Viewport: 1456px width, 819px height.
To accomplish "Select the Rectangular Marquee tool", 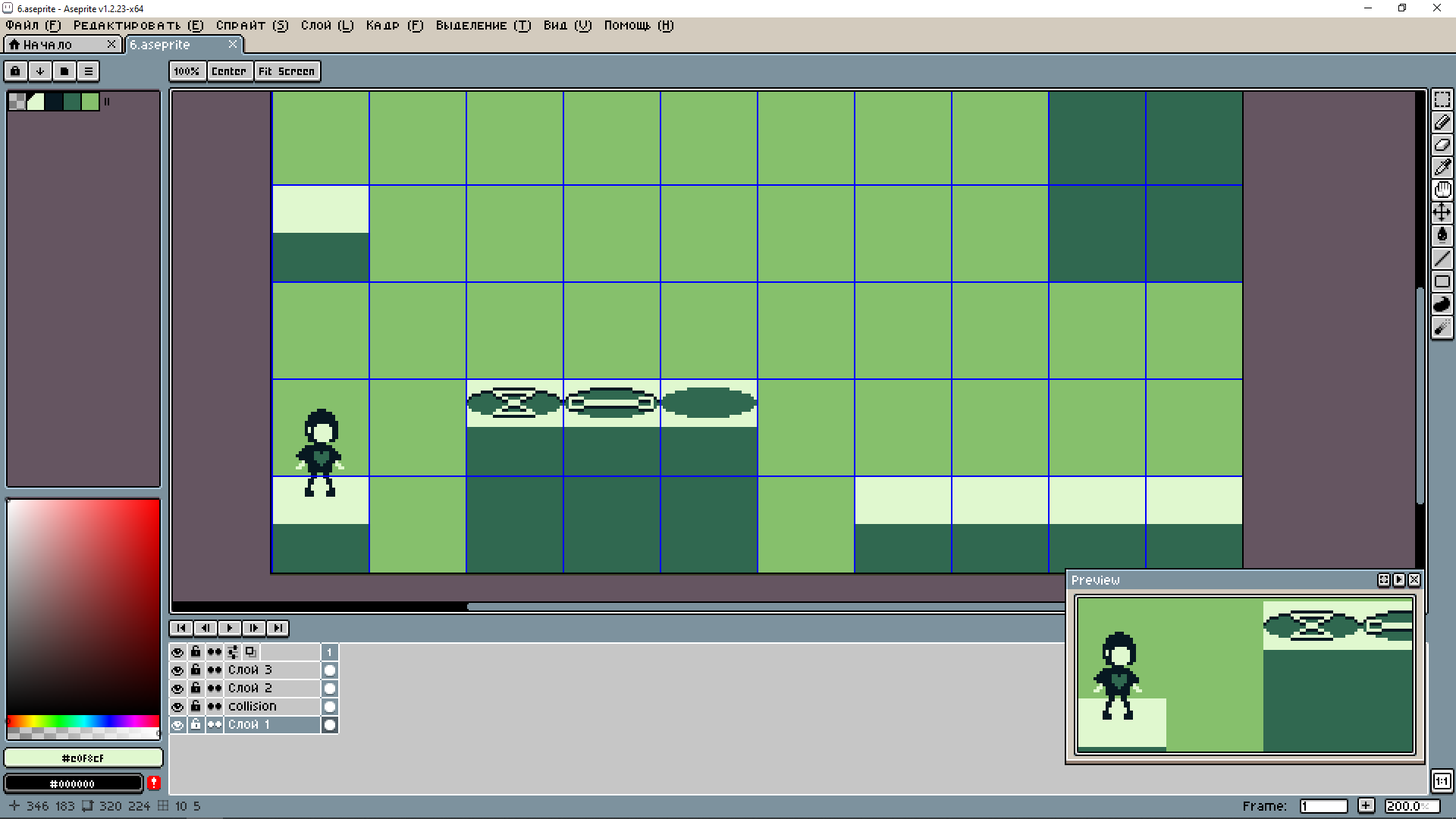I will [1442, 100].
